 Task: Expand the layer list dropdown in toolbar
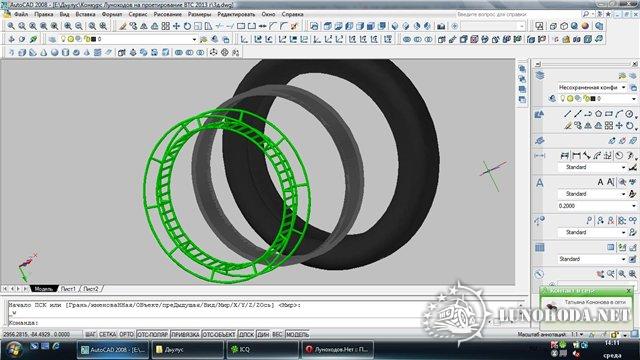pos(194,39)
